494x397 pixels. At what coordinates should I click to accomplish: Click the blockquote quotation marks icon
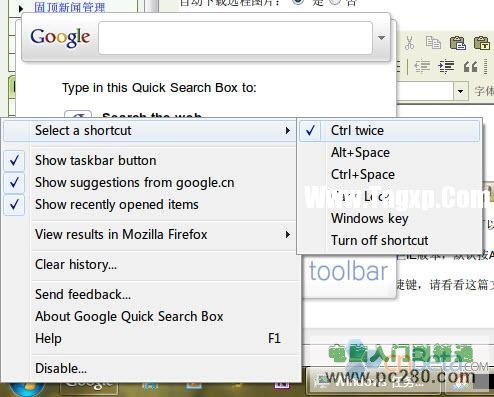(470, 67)
